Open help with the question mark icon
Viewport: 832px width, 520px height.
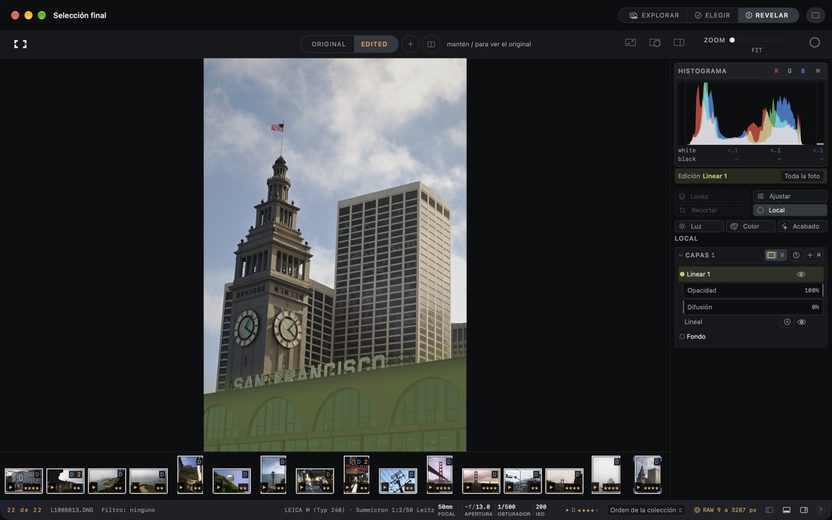pyautogui.click(x=820, y=510)
